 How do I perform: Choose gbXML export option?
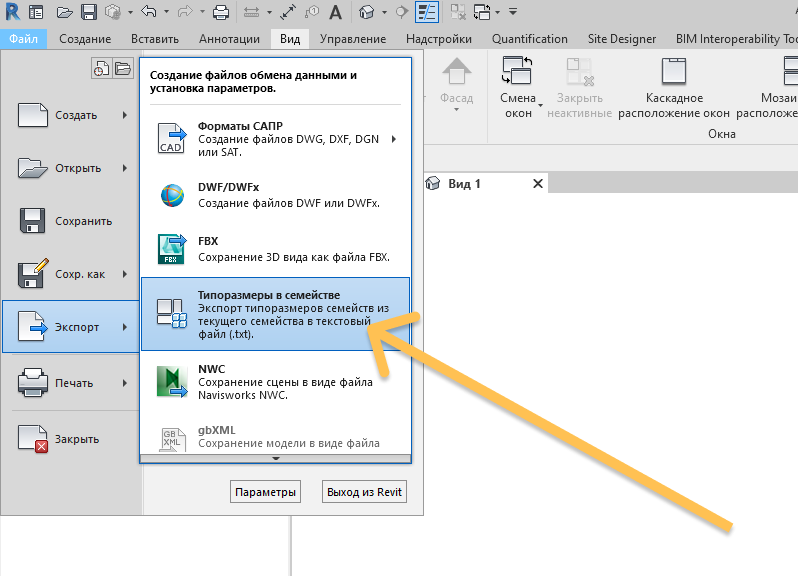pos(275,437)
